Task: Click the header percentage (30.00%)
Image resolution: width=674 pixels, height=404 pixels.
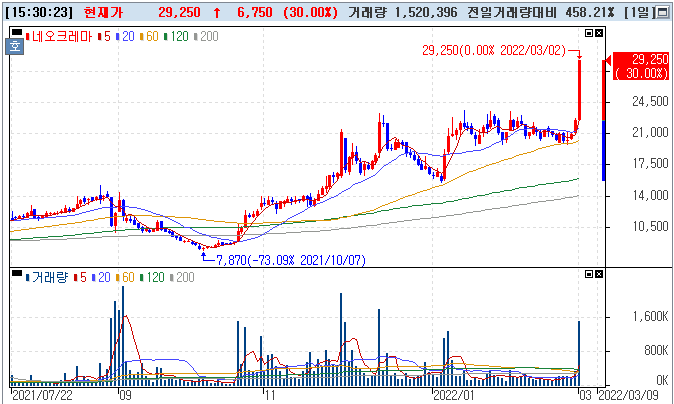Action: 311,12
